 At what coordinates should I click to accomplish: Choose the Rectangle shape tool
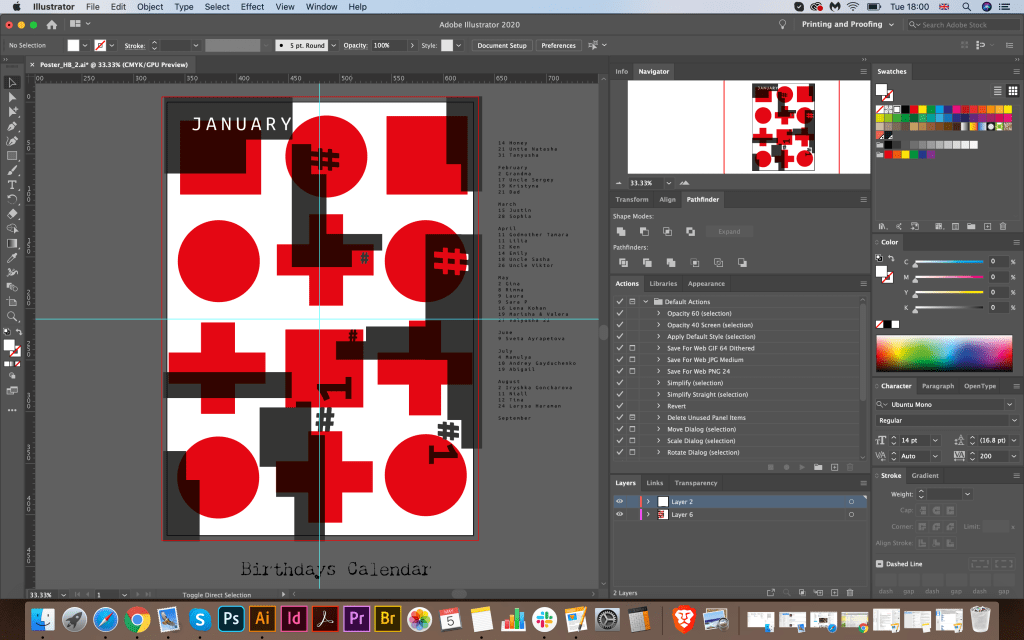(x=13, y=156)
